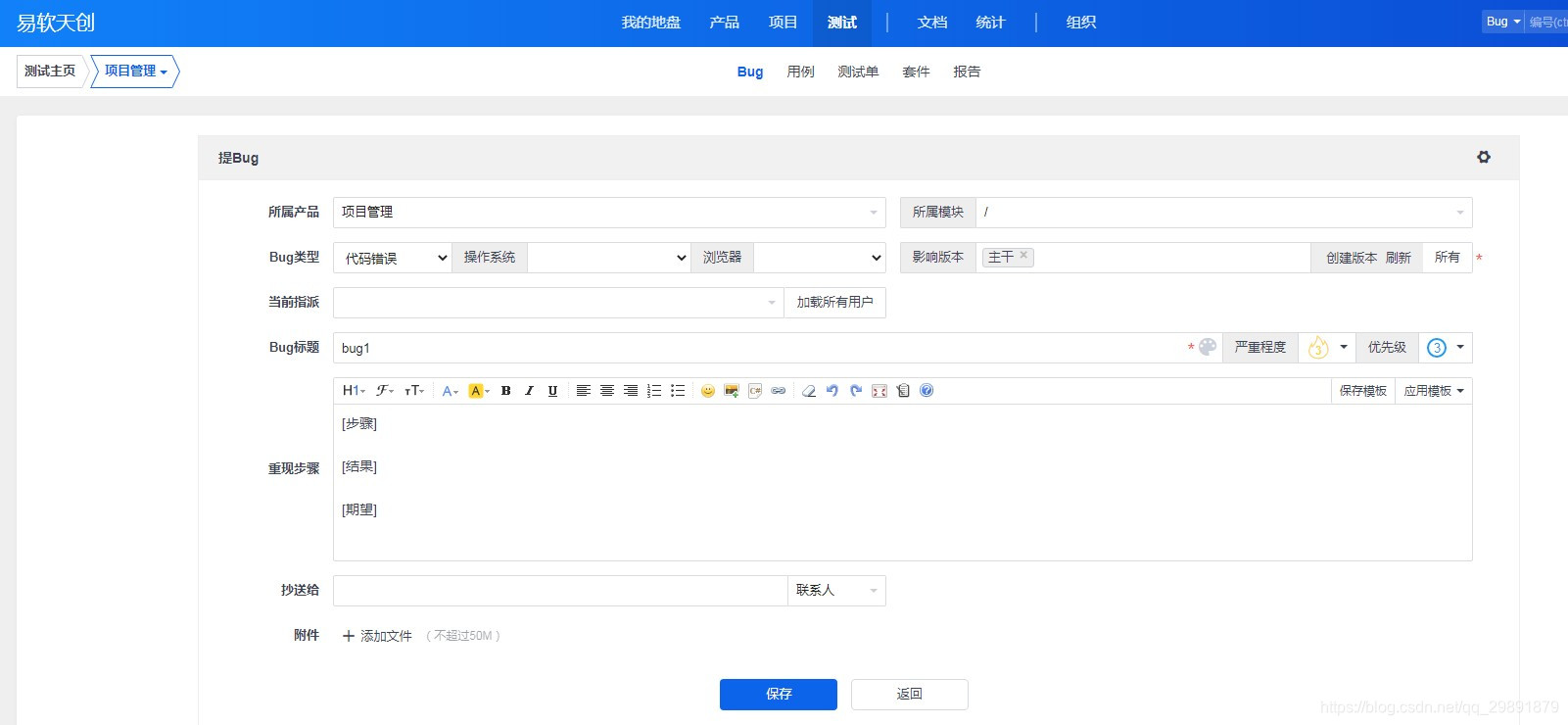Open the form settings gear icon

tap(1483, 157)
